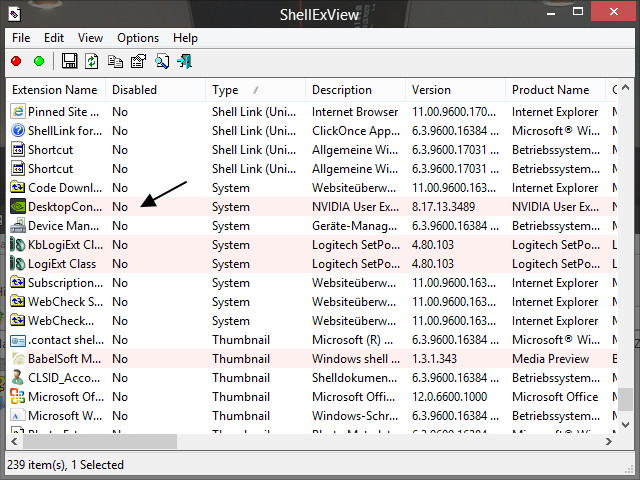
Task: Click the Microsoft W... row icon
Action: point(18,416)
